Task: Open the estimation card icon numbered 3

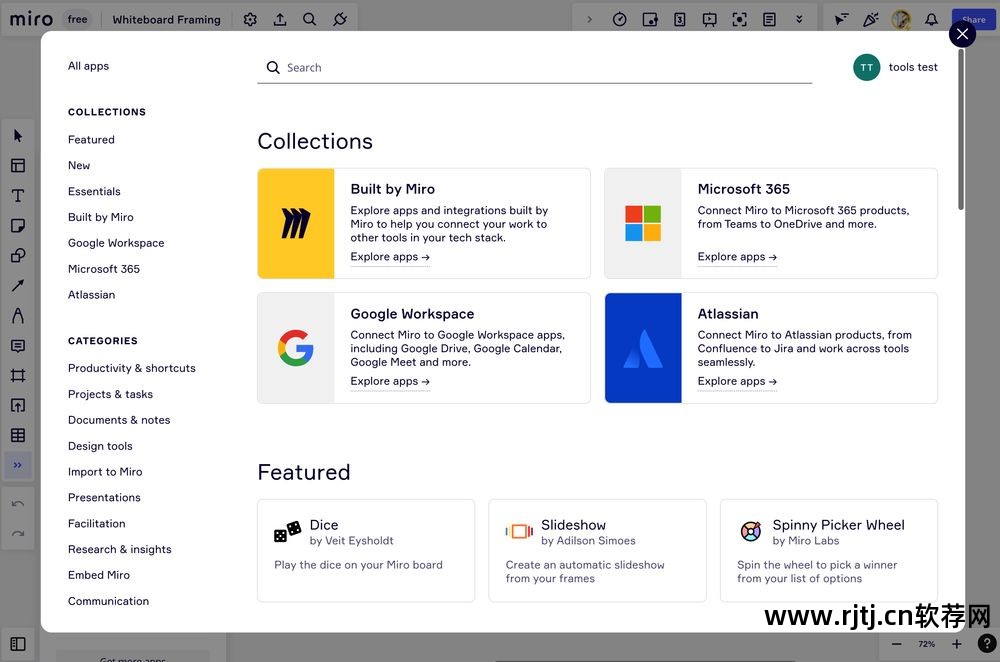Action: point(680,20)
